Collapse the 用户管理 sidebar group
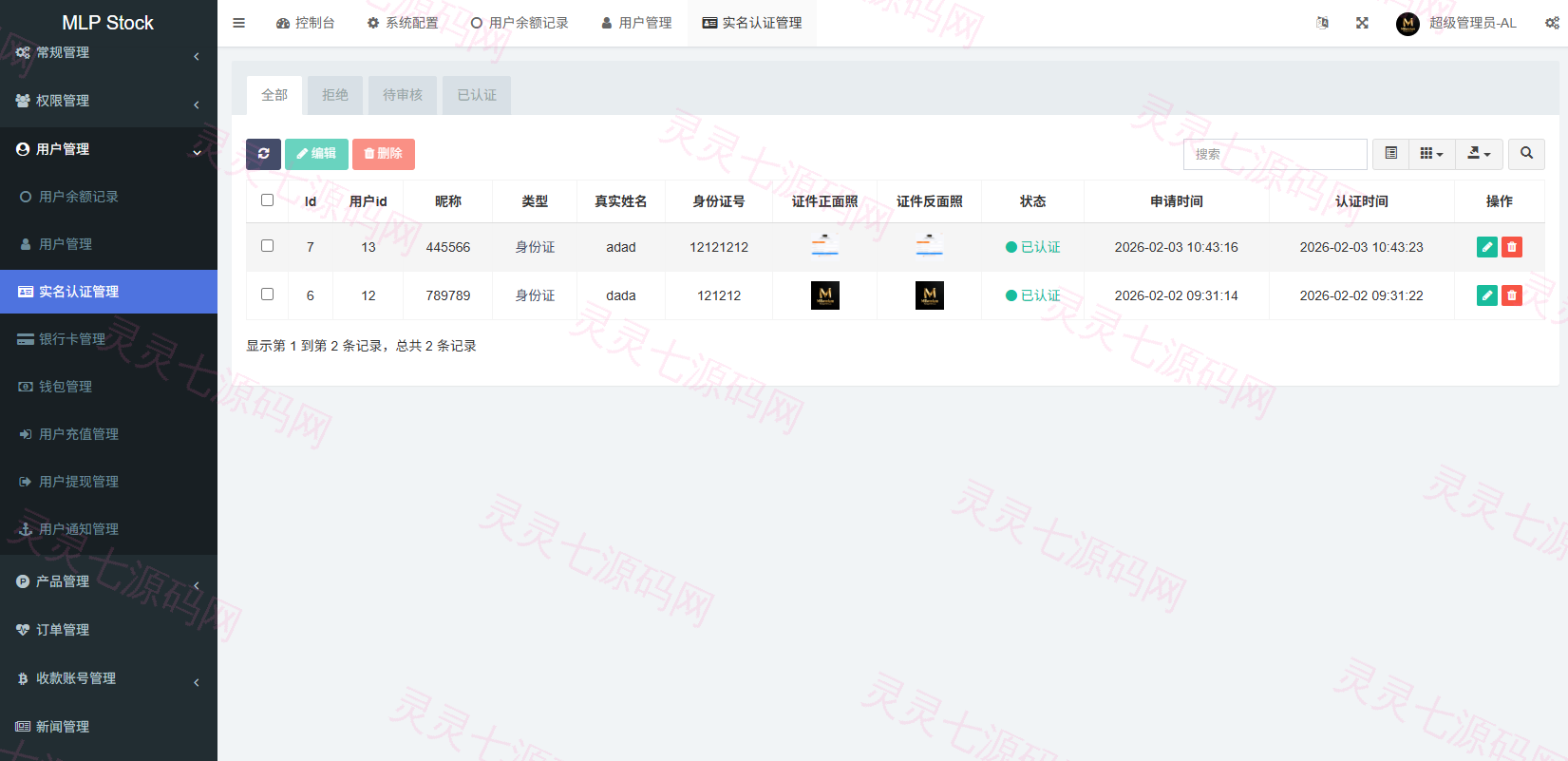This screenshot has height=761, width=1568. tap(108, 149)
